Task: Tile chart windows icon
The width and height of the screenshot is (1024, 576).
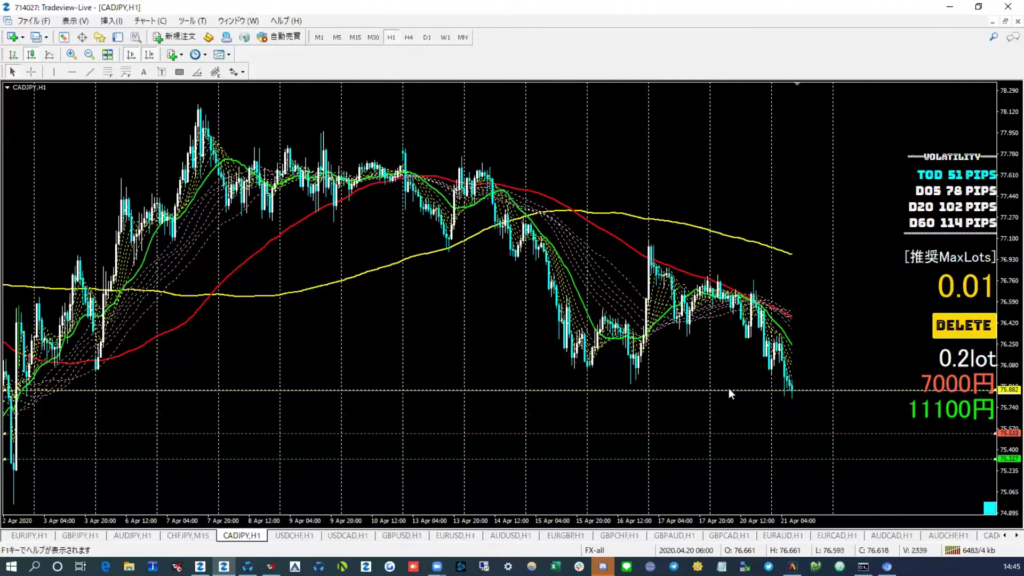Action: [x=108, y=54]
